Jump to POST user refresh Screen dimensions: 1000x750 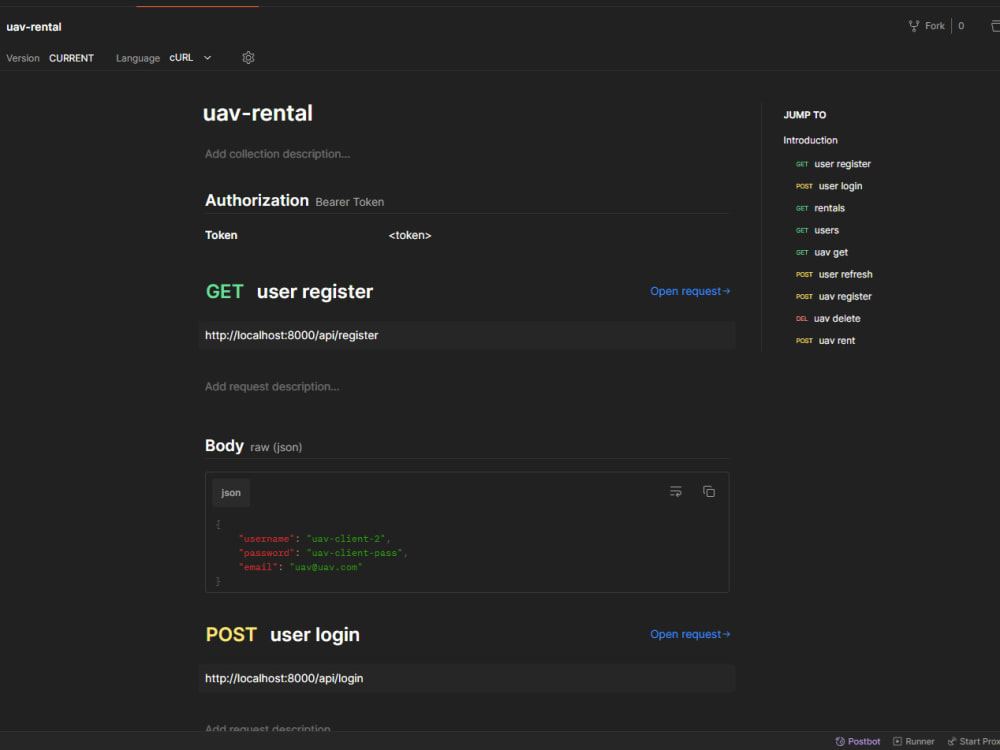point(834,274)
